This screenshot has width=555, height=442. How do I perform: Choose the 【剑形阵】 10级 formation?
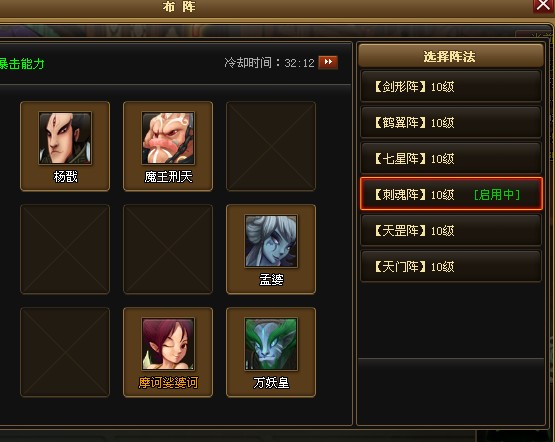451,86
